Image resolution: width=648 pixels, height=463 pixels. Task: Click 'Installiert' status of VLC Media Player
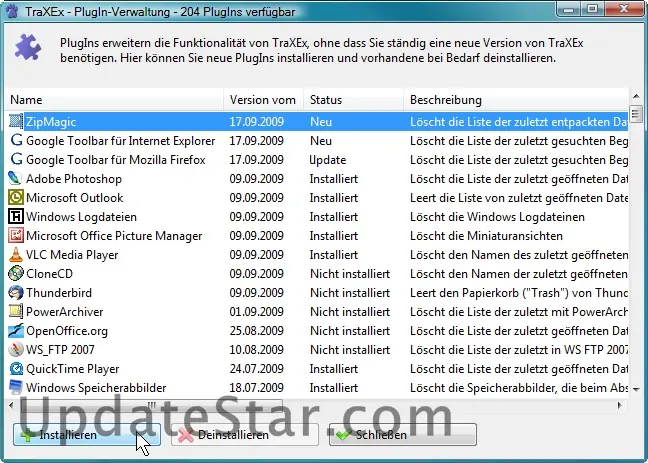tap(334, 255)
